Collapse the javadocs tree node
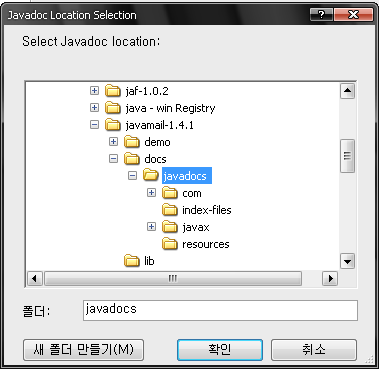 [132, 176]
